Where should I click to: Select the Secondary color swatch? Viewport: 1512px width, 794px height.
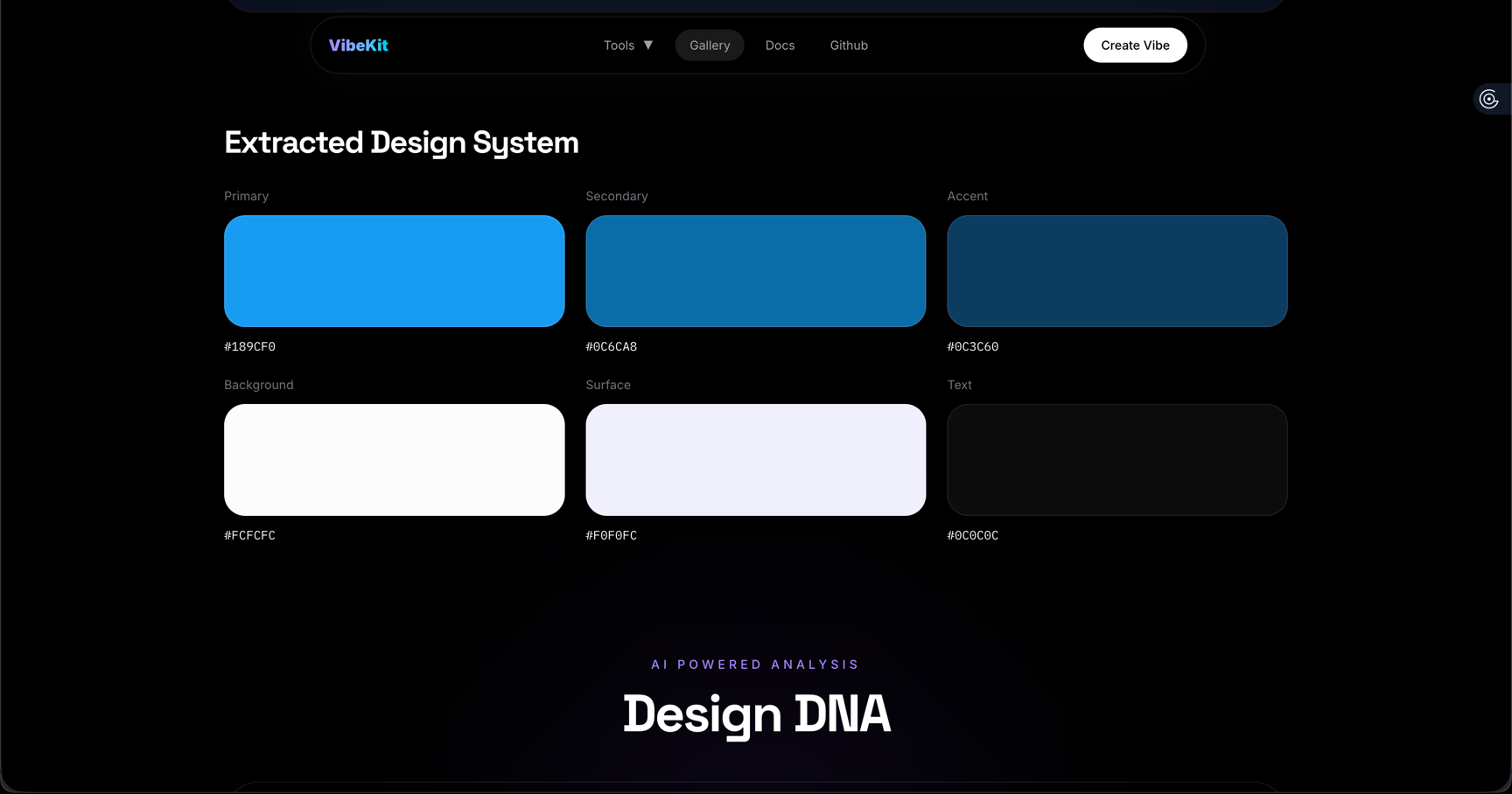tap(755, 271)
